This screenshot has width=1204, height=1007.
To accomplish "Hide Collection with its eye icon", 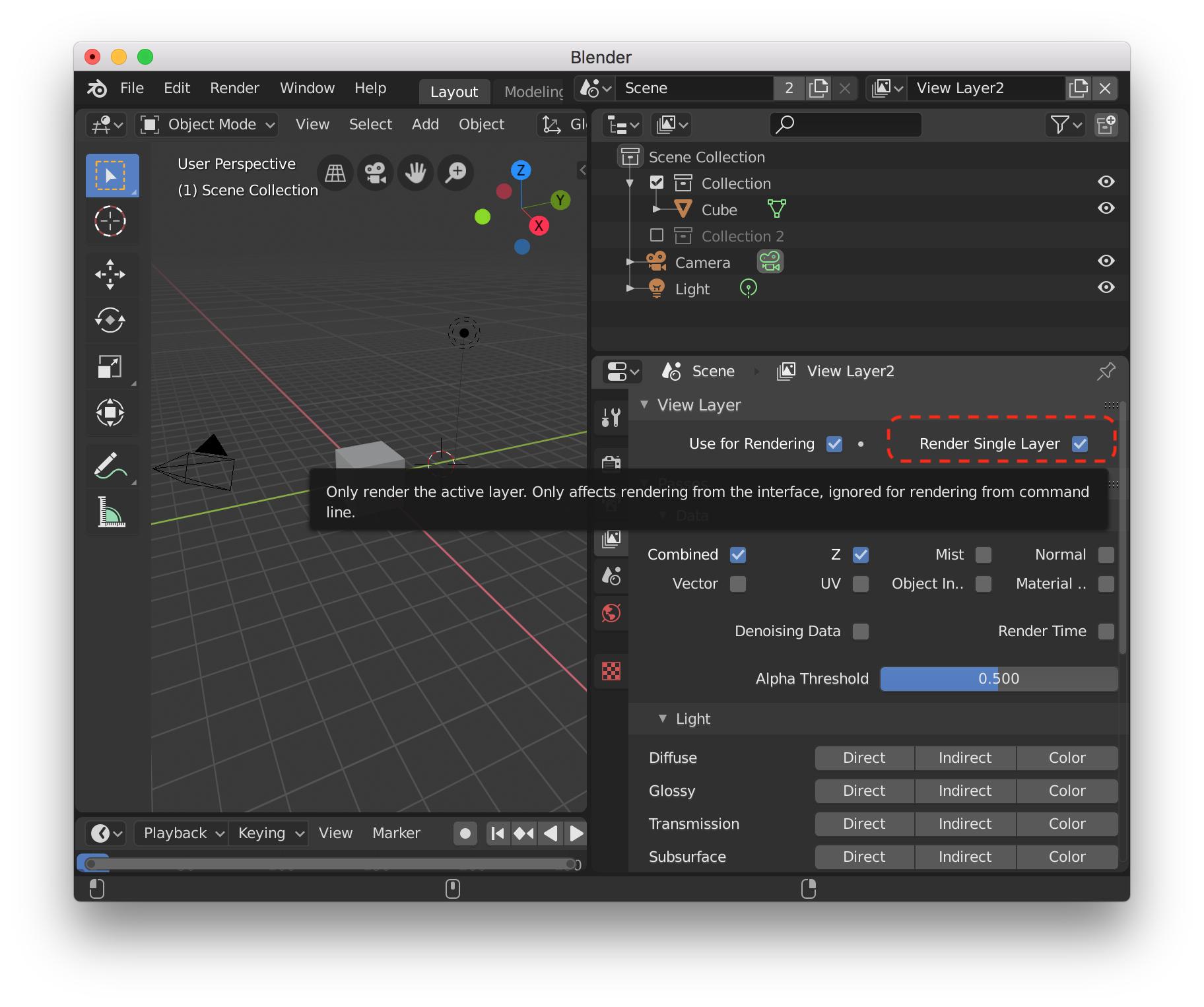I will tap(1106, 182).
